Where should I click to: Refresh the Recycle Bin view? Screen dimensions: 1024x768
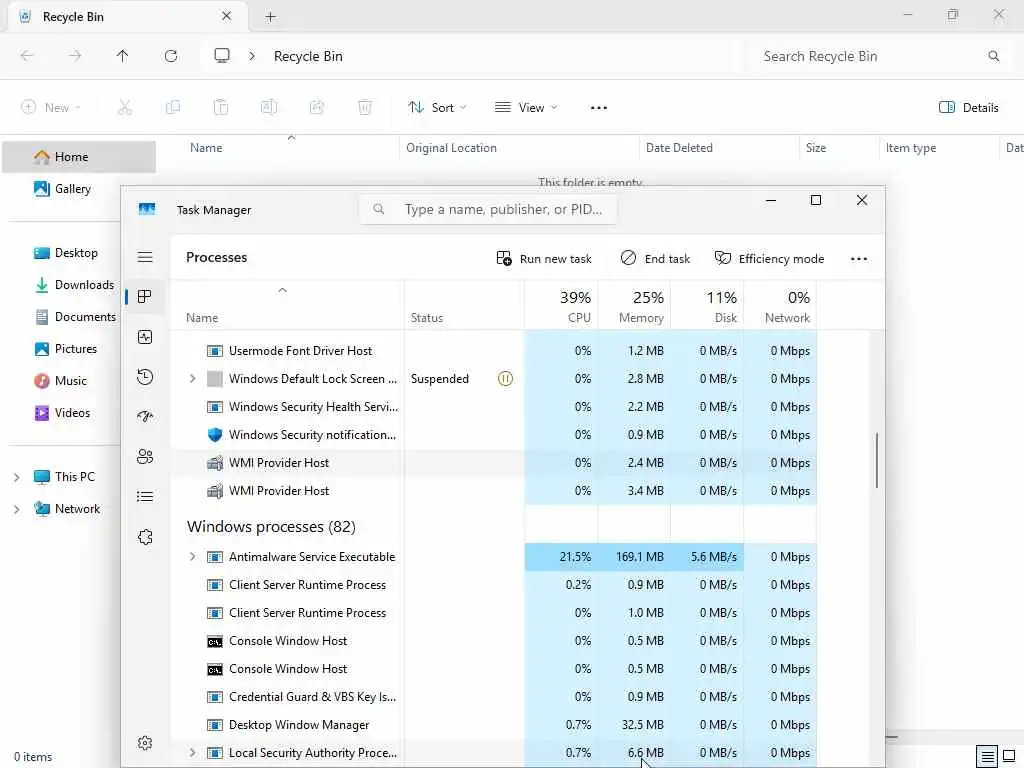171,56
